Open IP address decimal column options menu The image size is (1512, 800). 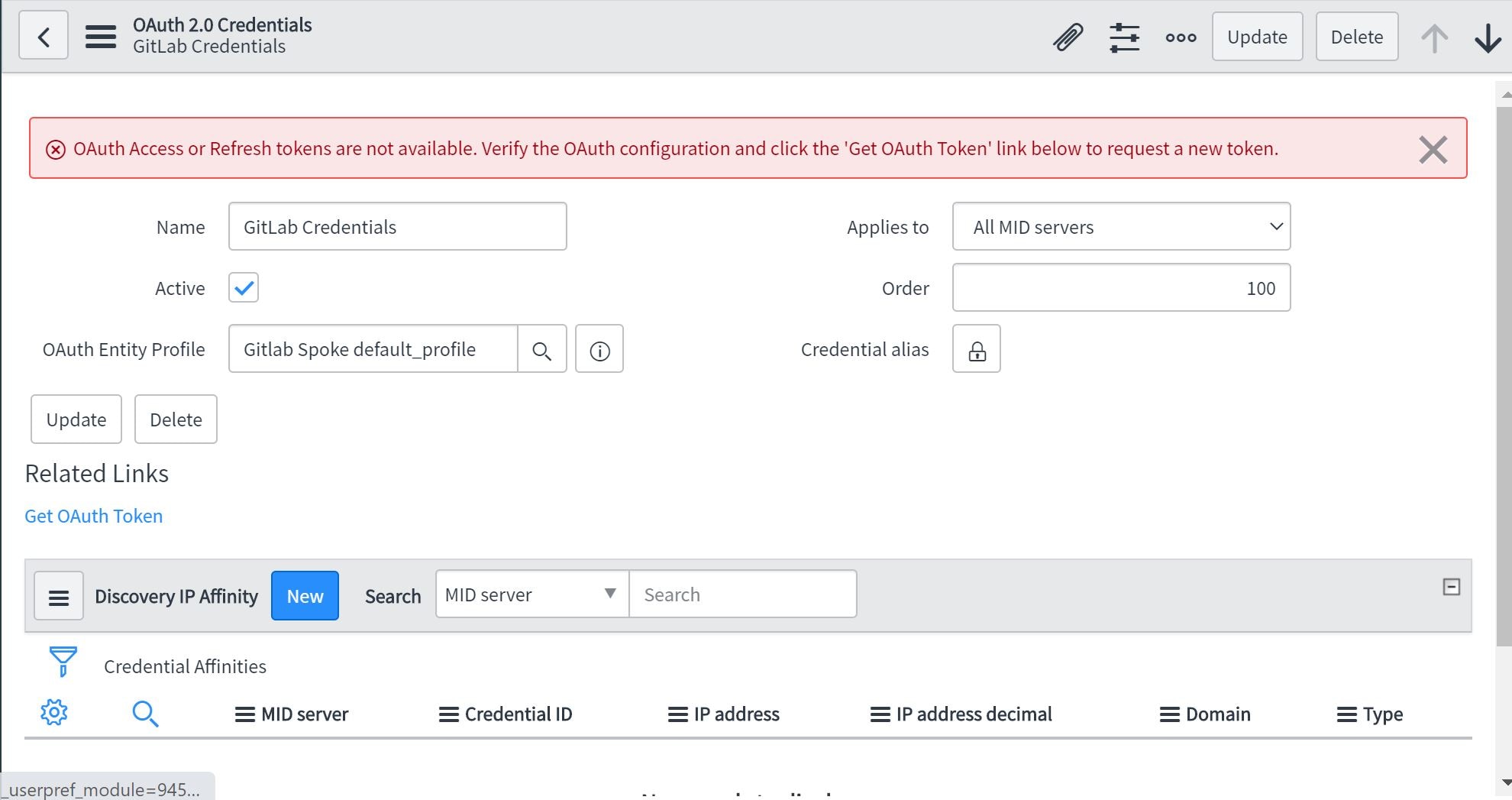pos(880,714)
